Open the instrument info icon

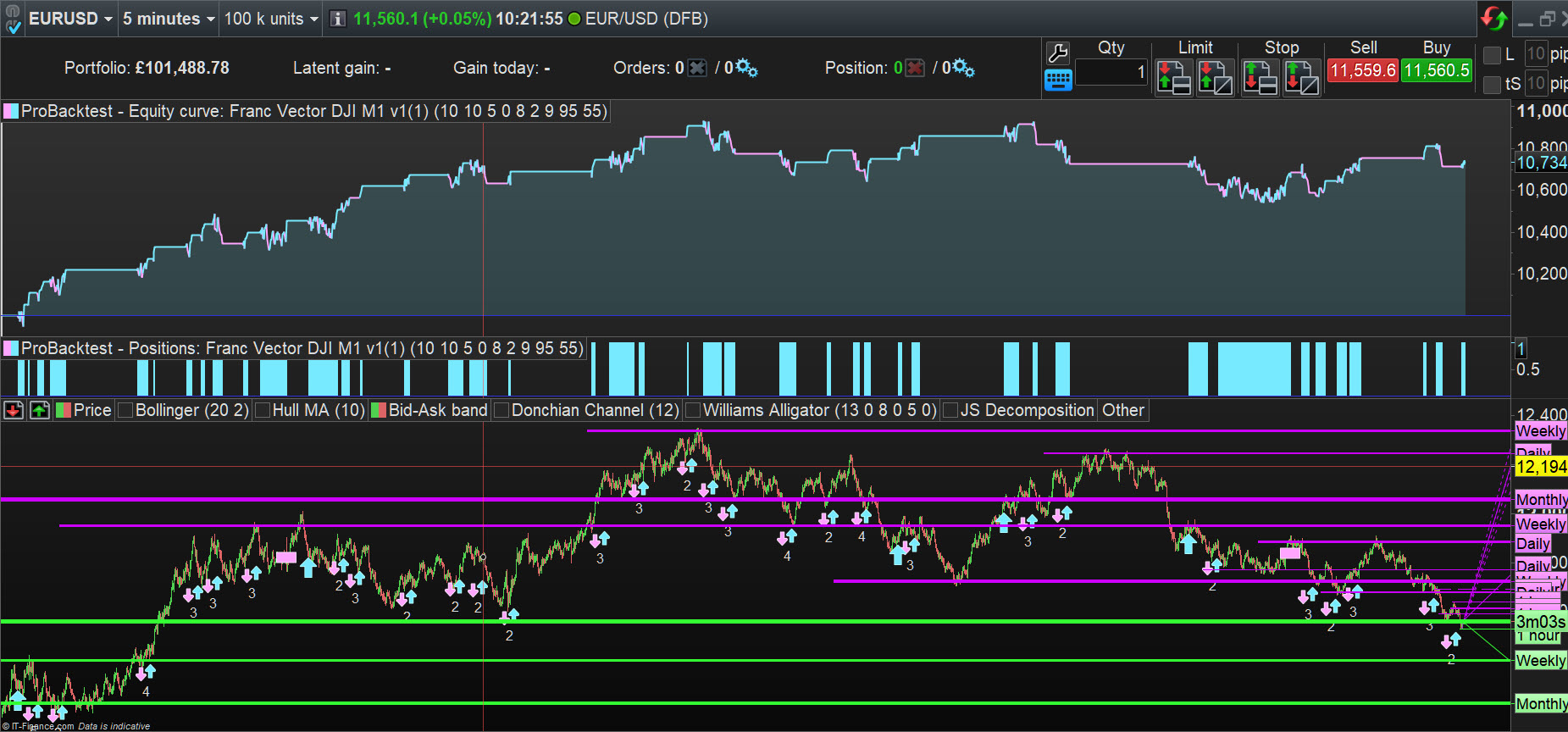(337, 19)
